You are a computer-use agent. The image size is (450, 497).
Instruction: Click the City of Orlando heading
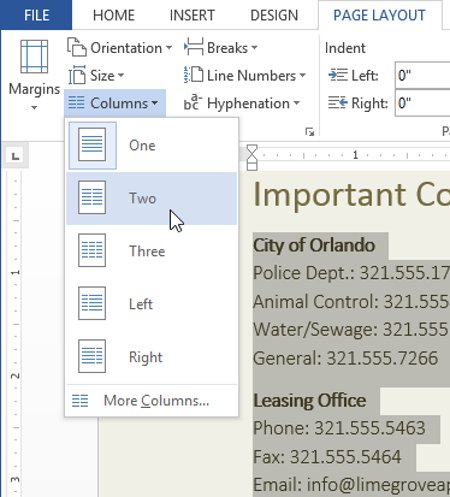point(314,246)
